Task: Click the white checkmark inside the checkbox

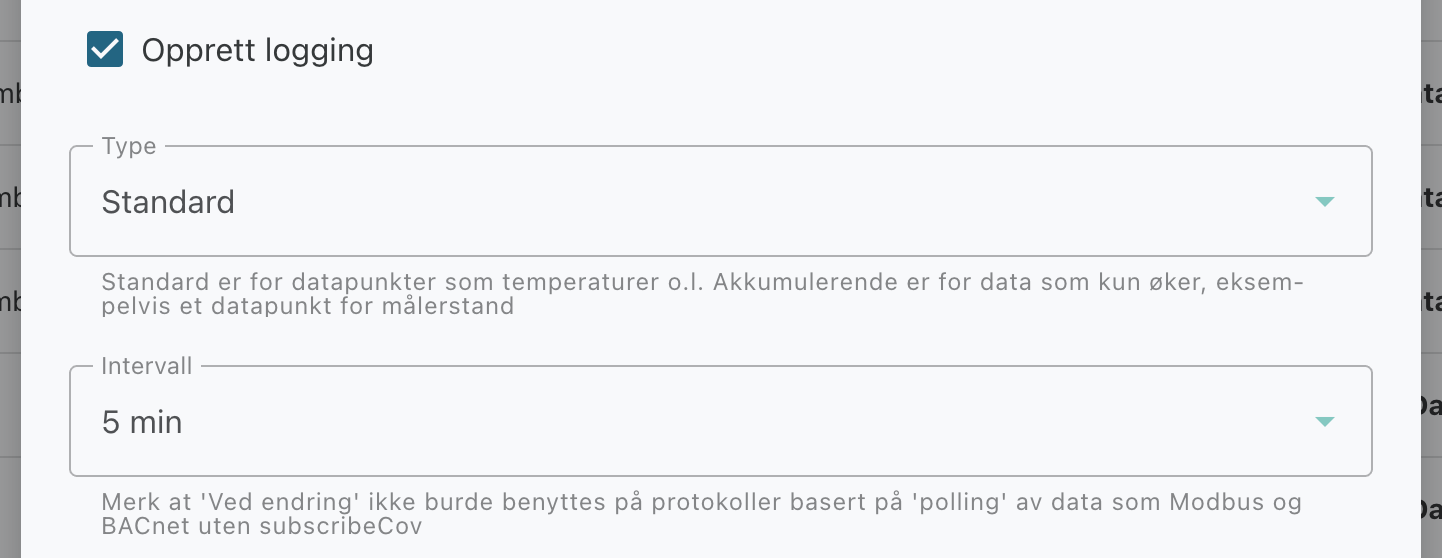Action: [x=105, y=49]
